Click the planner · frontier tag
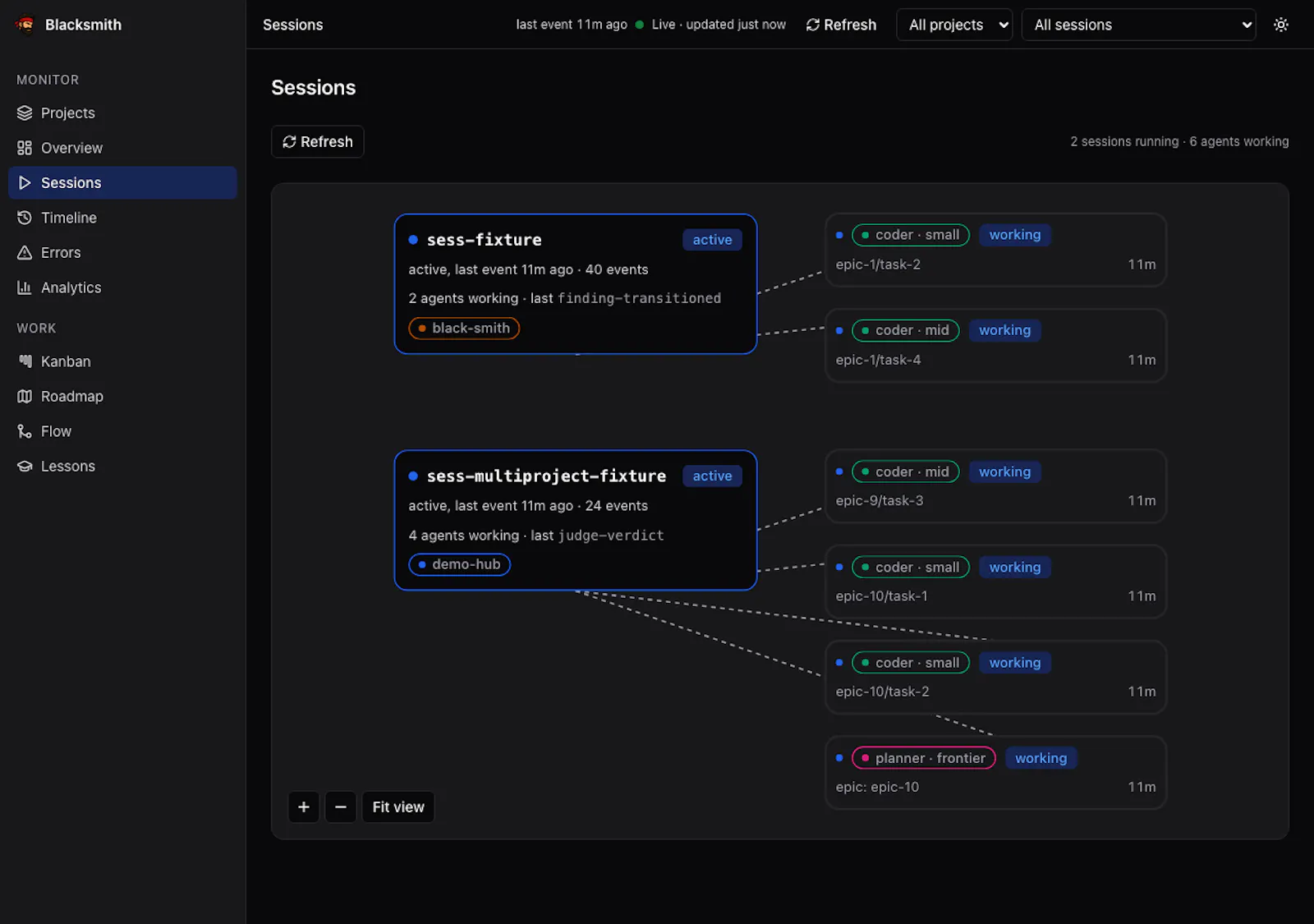The width and height of the screenshot is (1314, 924). (x=924, y=758)
